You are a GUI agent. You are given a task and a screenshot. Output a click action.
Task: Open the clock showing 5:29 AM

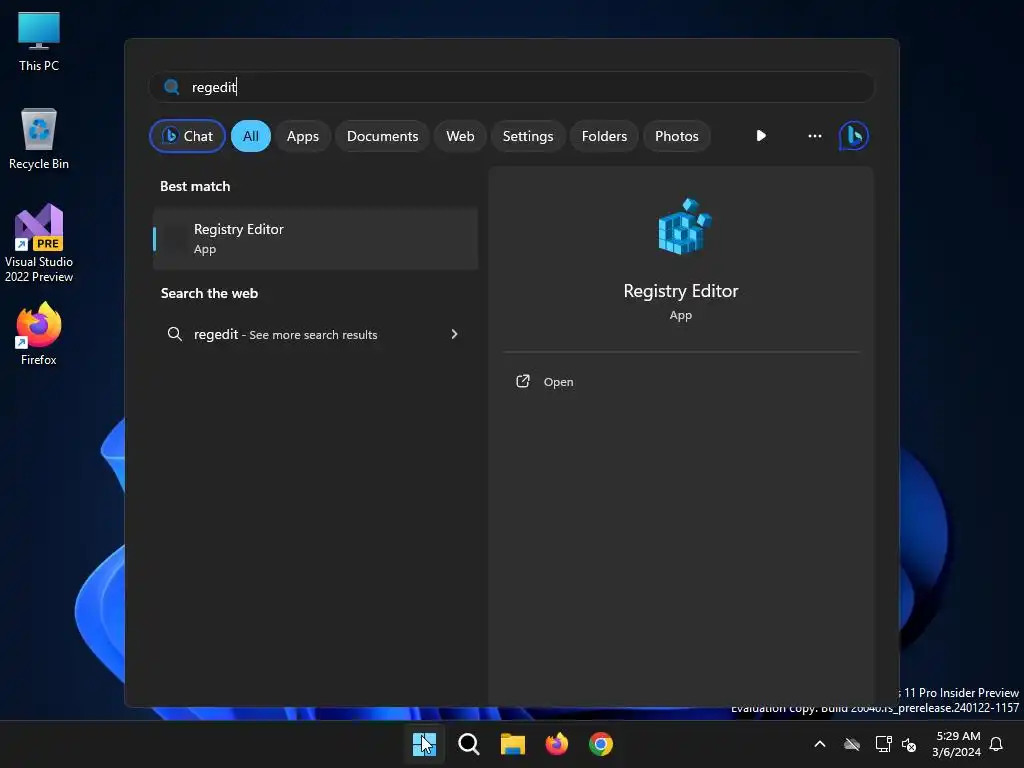(x=956, y=744)
